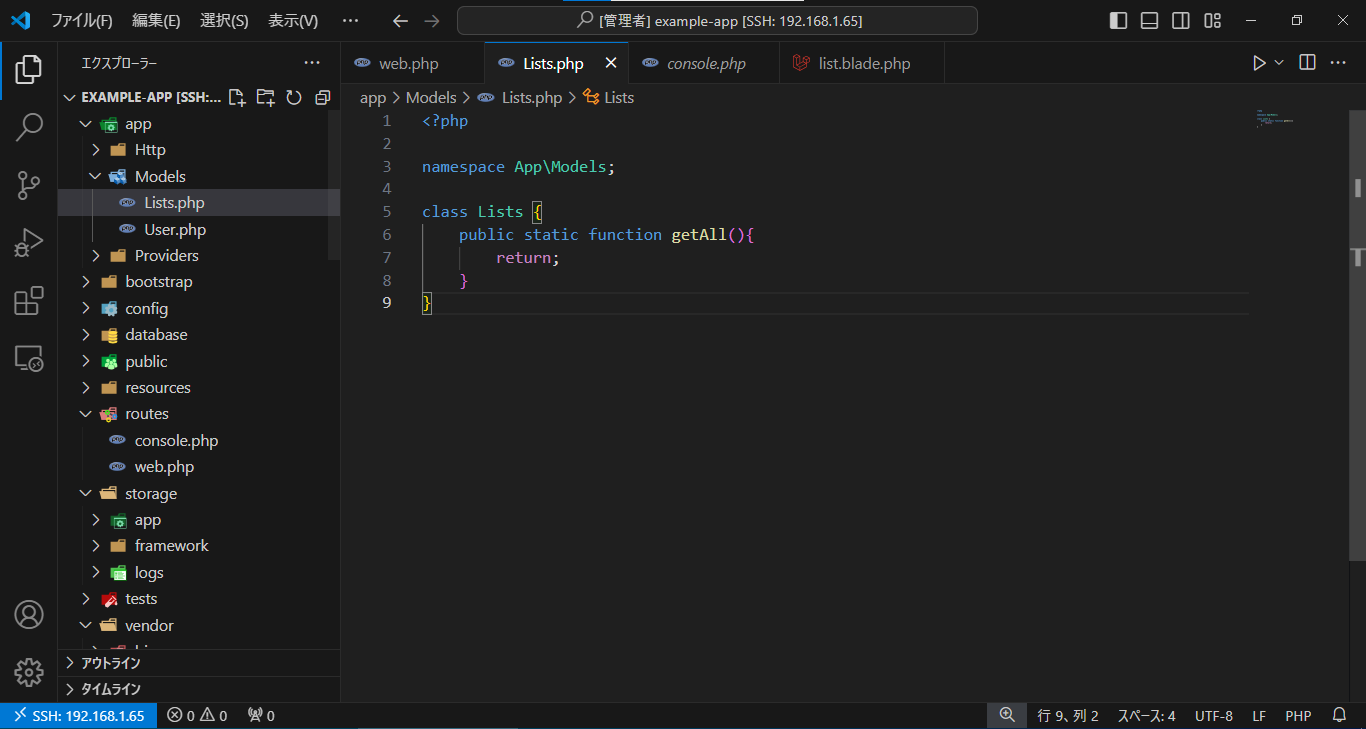This screenshot has width=1366, height=729.
Task: Change encoding UTF-8 in status bar
Action: (1214, 716)
